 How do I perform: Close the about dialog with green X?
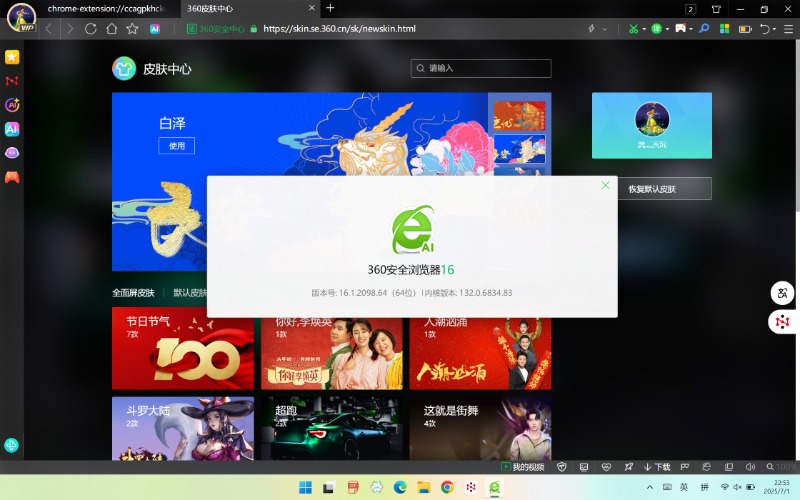(x=605, y=185)
